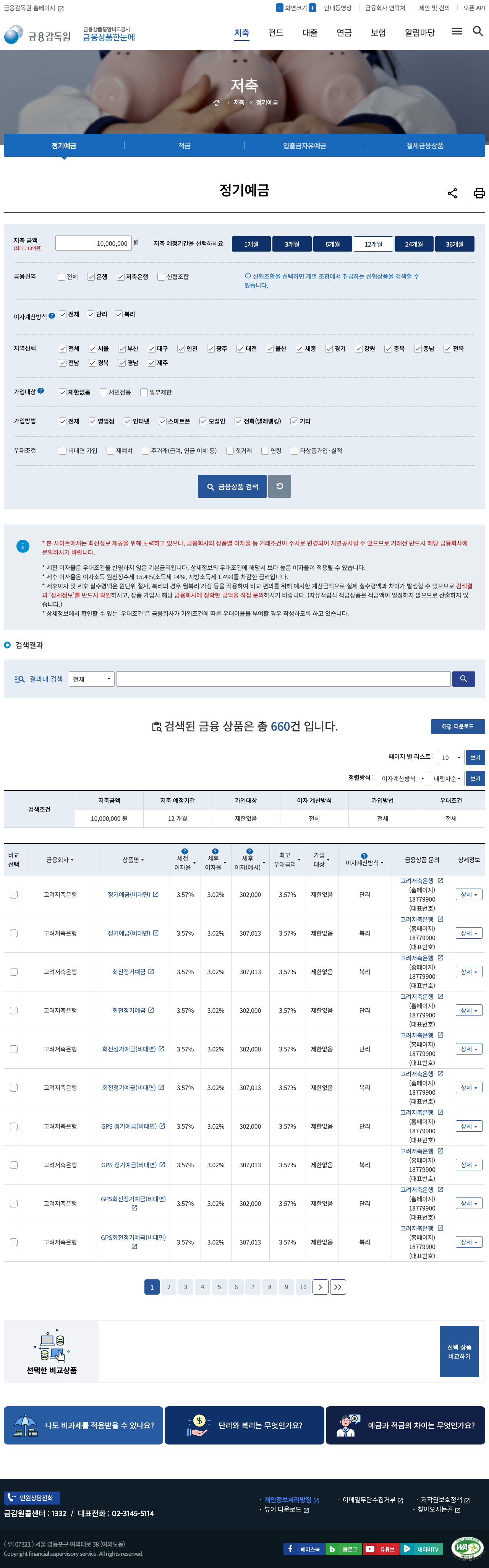Switch to 입출금자유예금 tab
Viewport: 489px width, 1568px height.
click(304, 145)
